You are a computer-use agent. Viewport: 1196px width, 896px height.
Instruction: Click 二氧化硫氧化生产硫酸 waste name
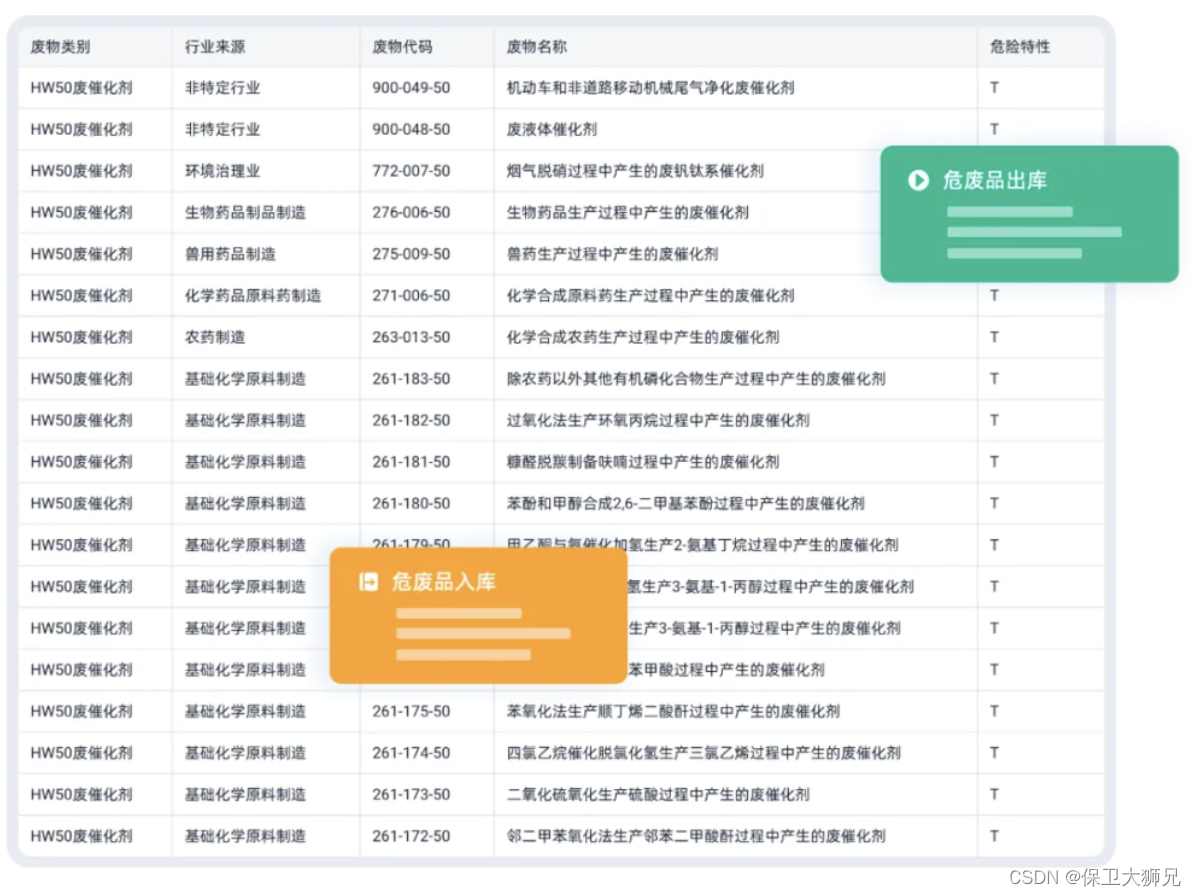coord(658,795)
